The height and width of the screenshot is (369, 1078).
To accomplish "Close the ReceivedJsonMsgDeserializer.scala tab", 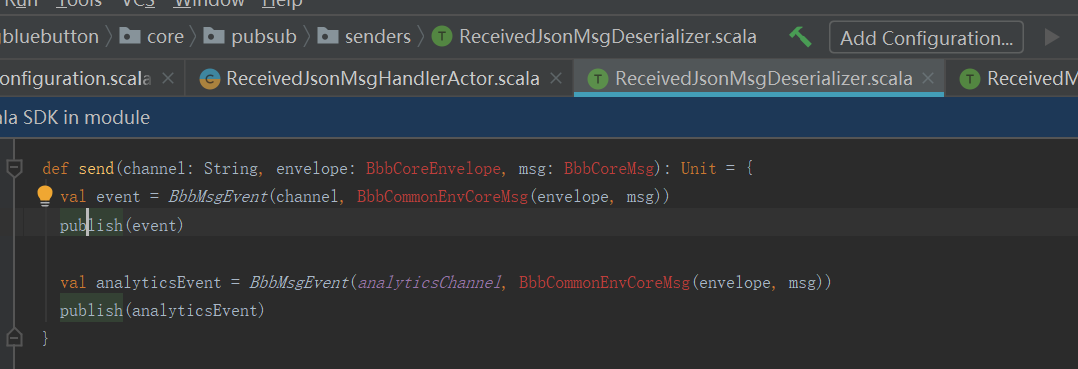I will point(928,78).
